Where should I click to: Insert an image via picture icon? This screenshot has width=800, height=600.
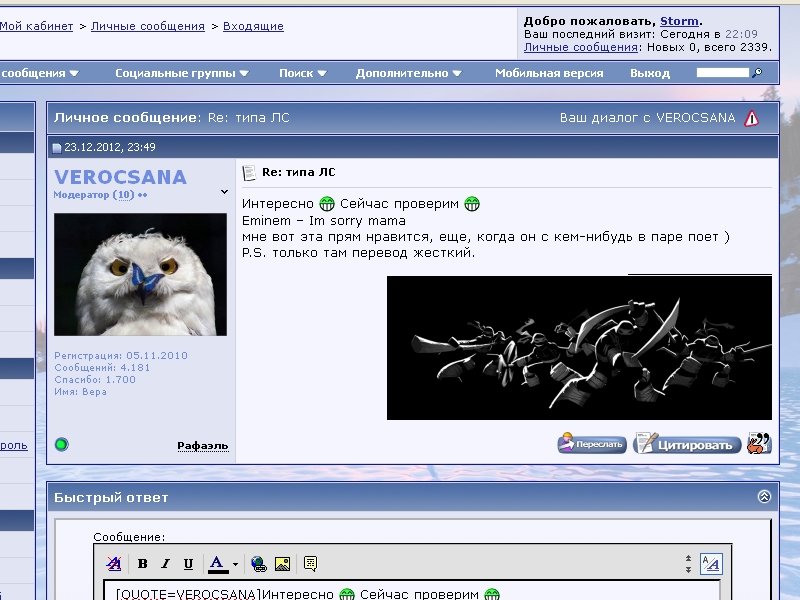(x=282, y=564)
